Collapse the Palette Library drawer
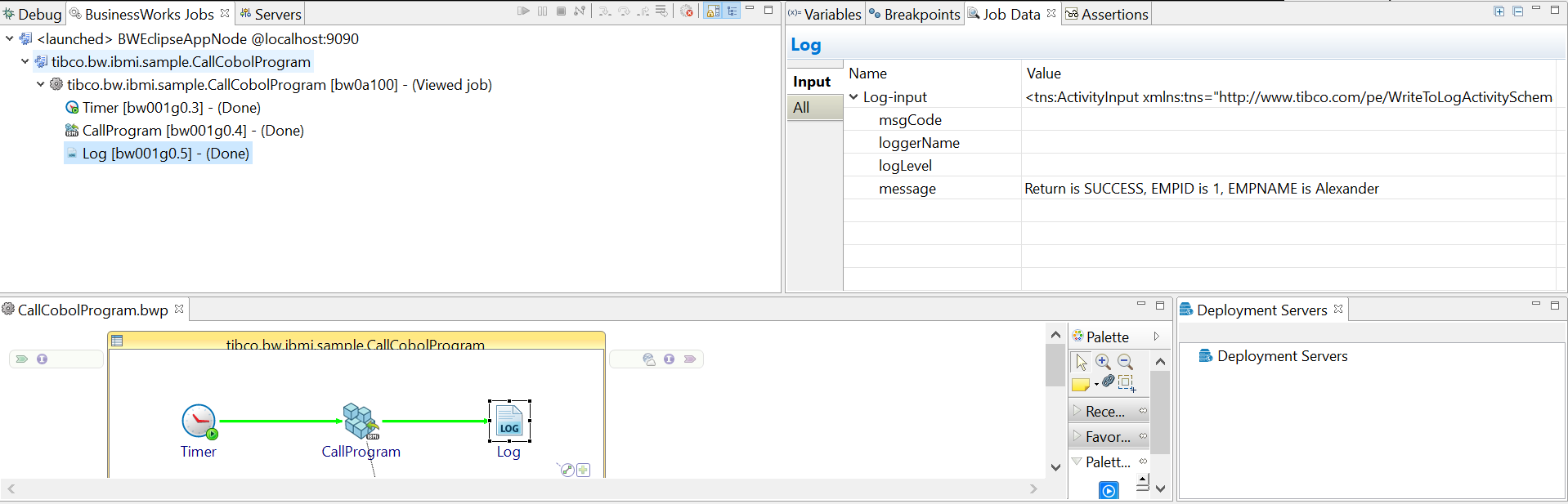 click(1077, 462)
